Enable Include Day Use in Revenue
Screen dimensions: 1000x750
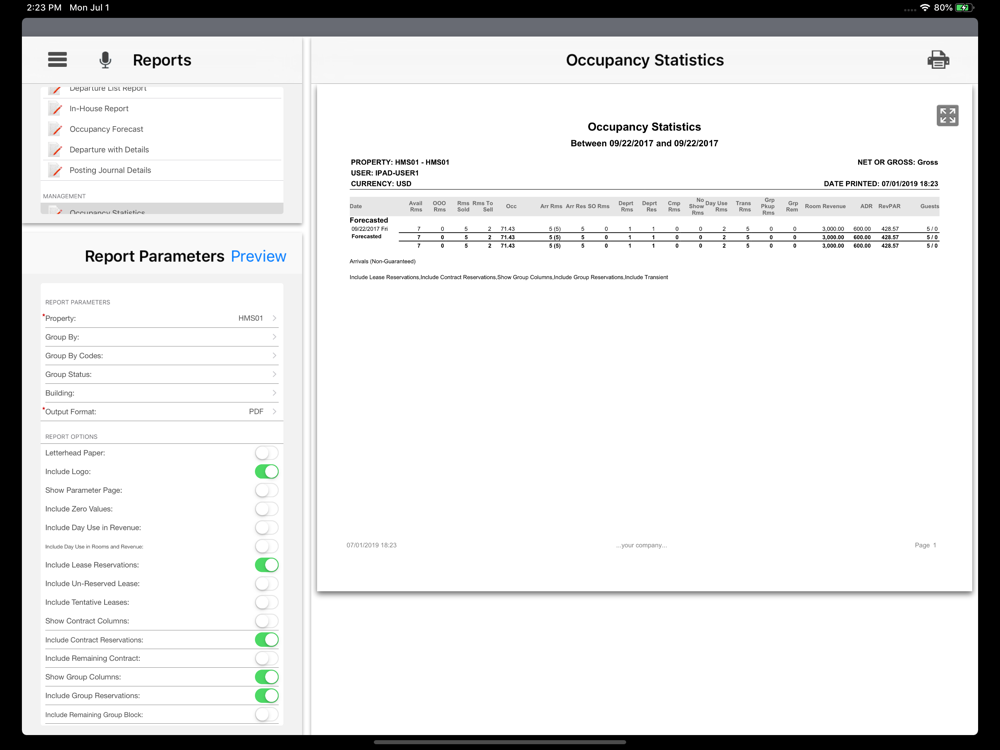(x=267, y=527)
